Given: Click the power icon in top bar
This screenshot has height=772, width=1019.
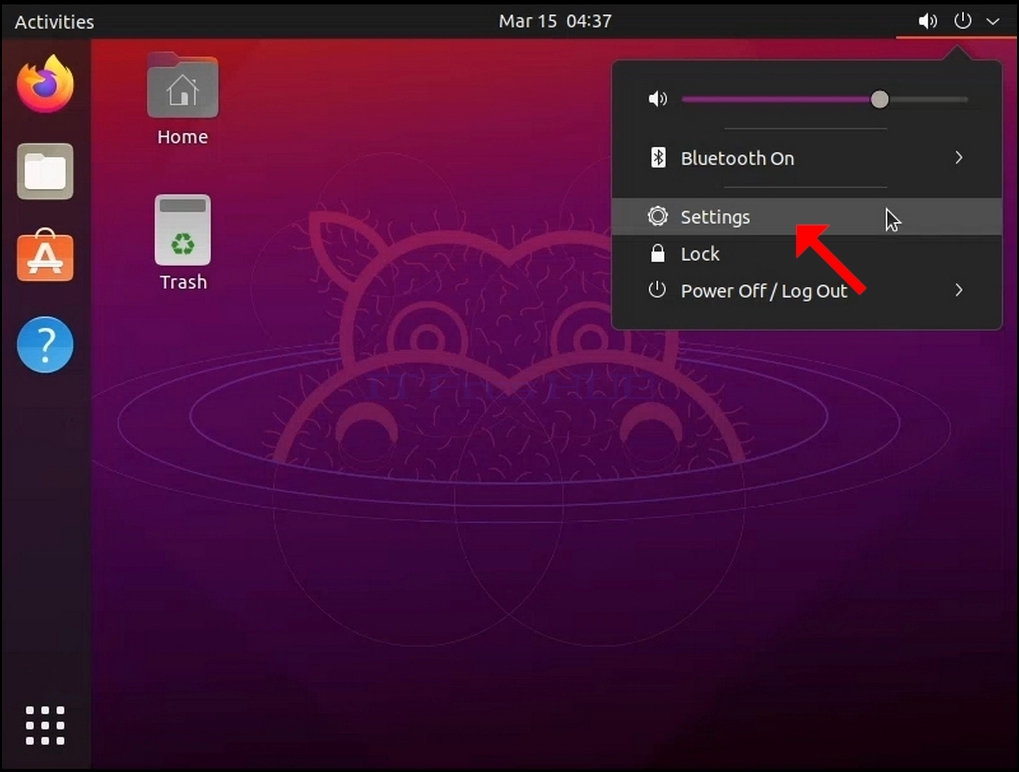Looking at the screenshot, I should [962, 21].
